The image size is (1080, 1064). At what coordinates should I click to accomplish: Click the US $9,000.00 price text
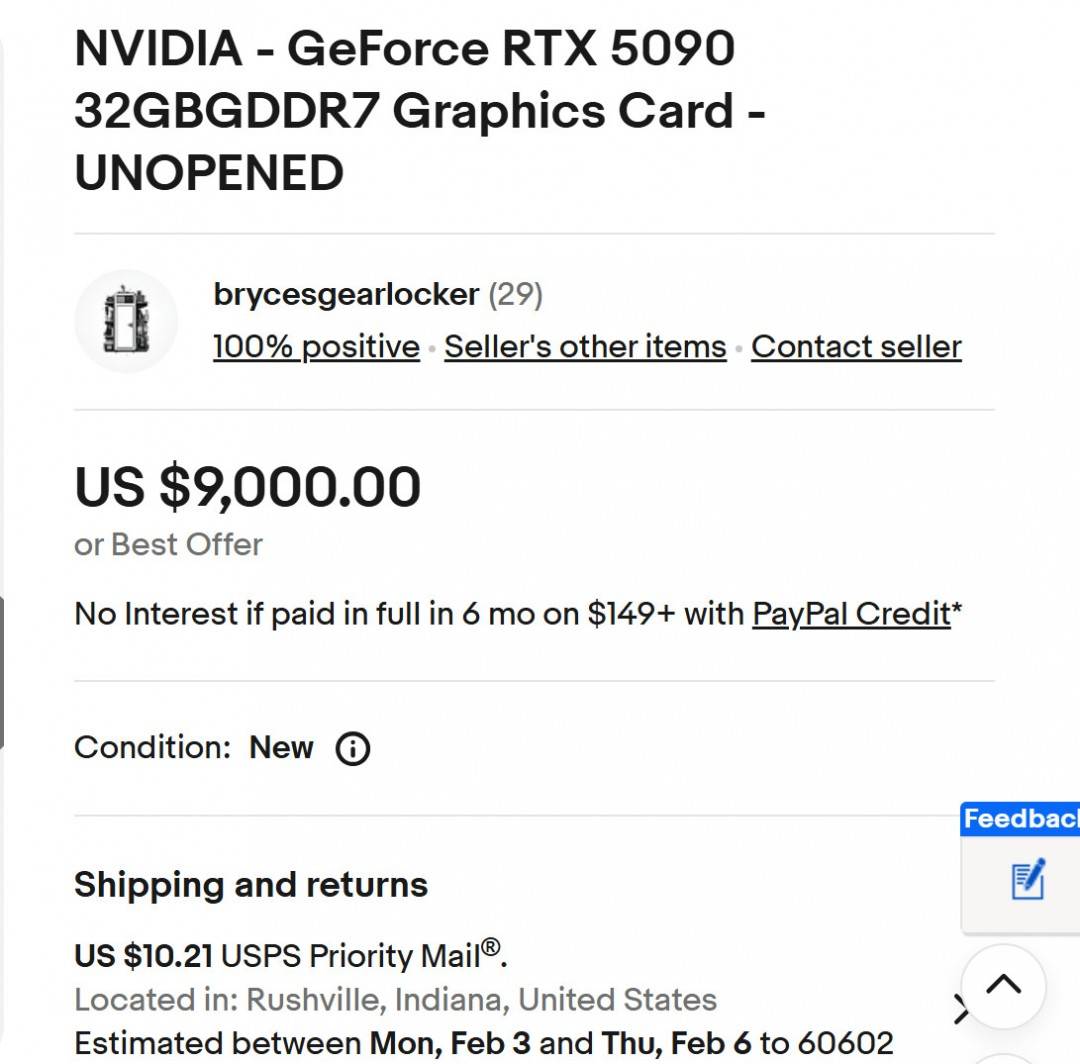[x=248, y=487]
